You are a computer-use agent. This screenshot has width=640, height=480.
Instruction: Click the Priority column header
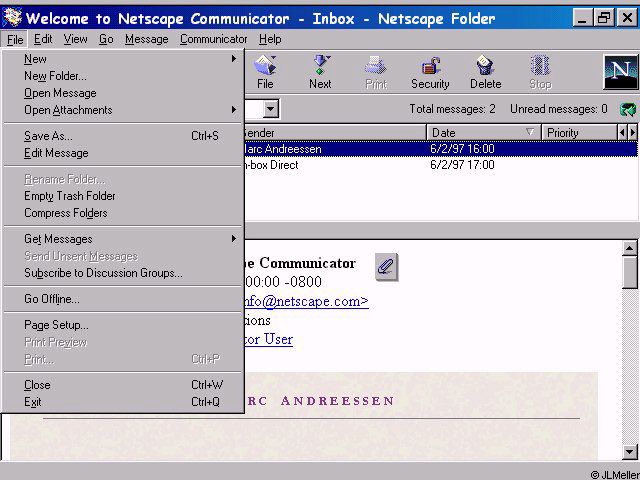(x=579, y=133)
